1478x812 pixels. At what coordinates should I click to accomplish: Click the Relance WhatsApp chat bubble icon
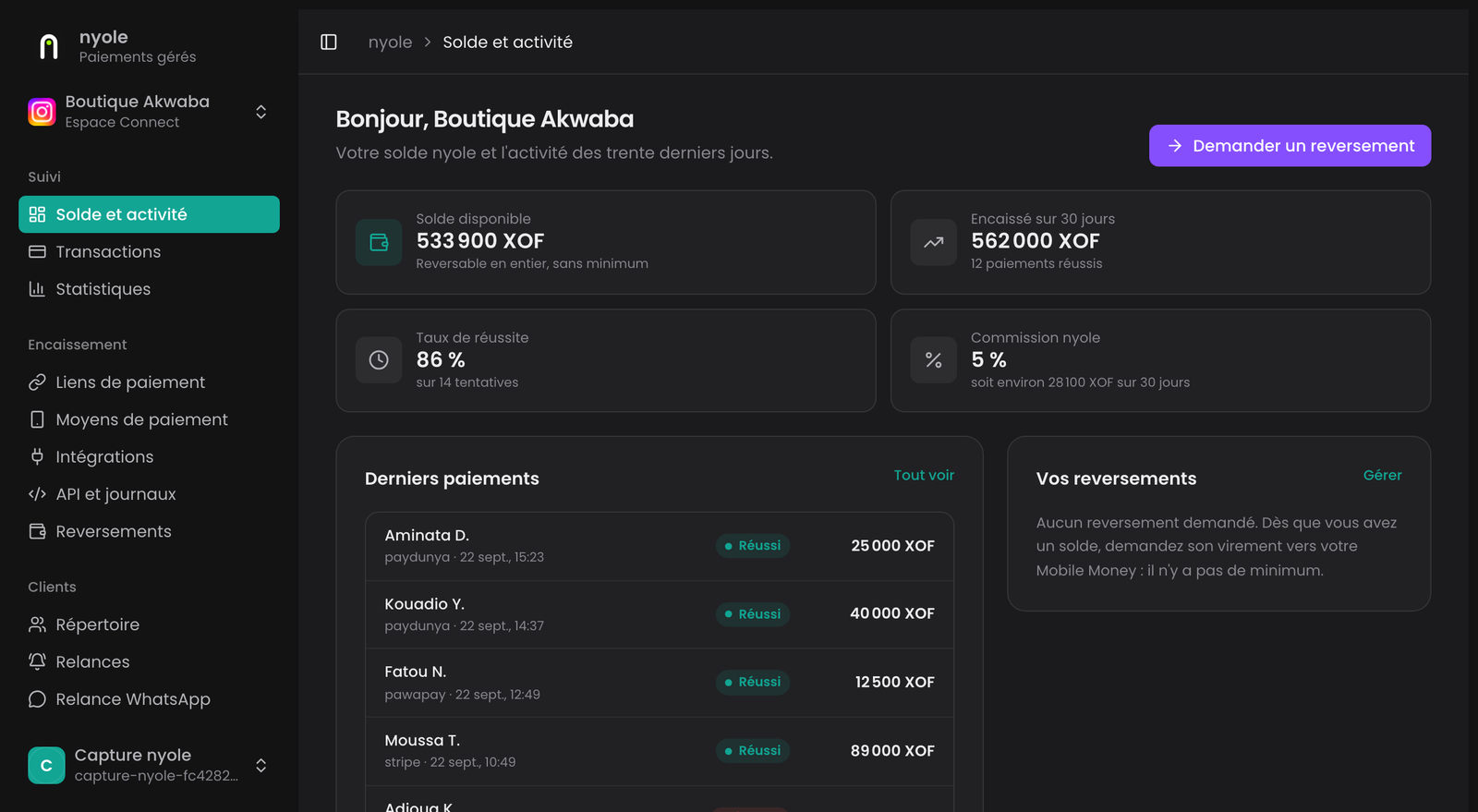(37, 699)
